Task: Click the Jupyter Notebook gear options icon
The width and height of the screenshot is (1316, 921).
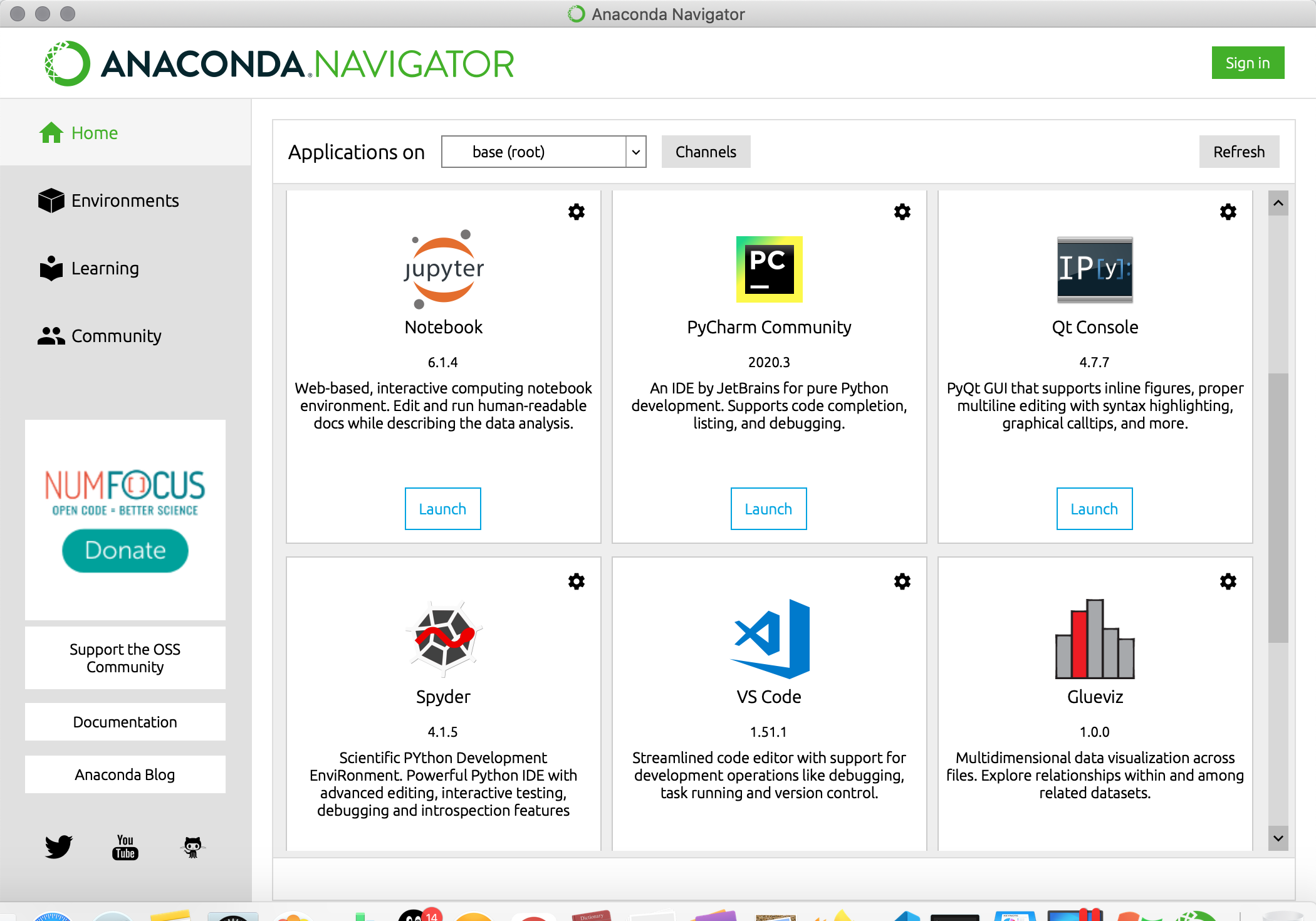Action: coord(576,212)
